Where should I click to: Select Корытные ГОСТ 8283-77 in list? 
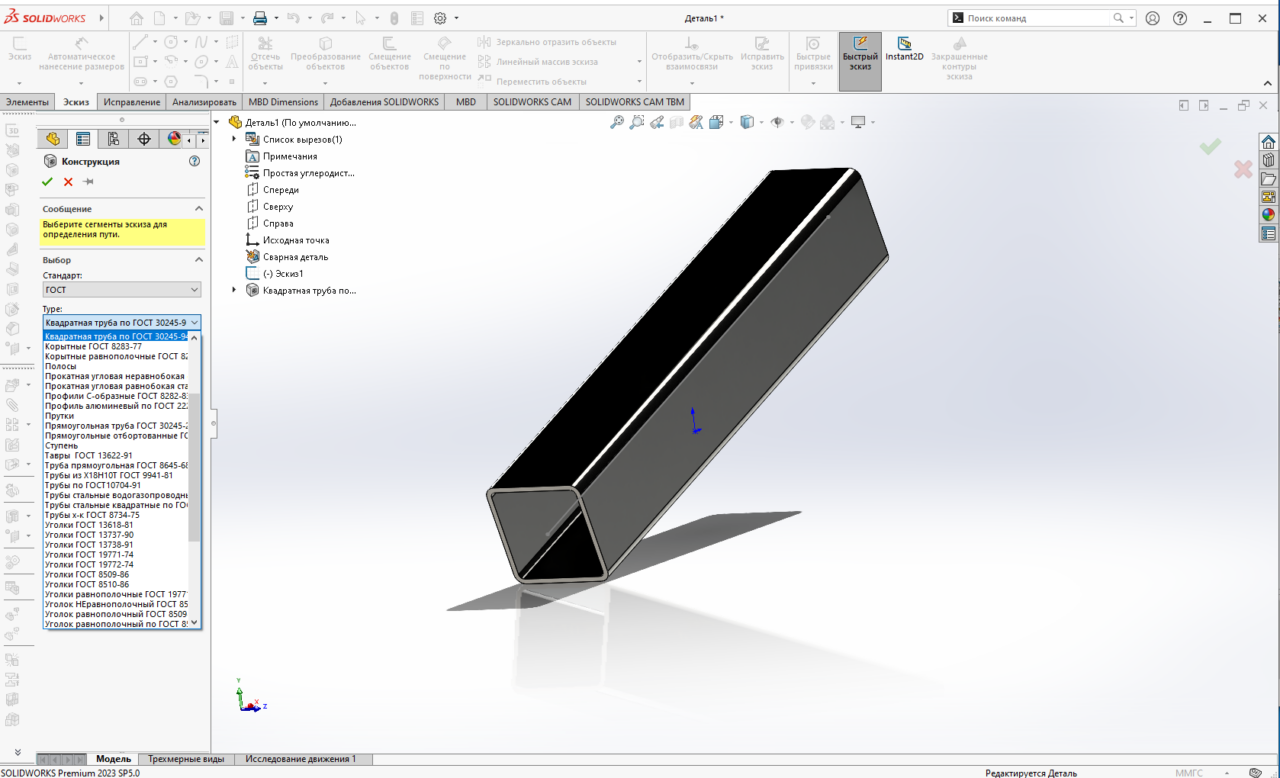[116, 346]
